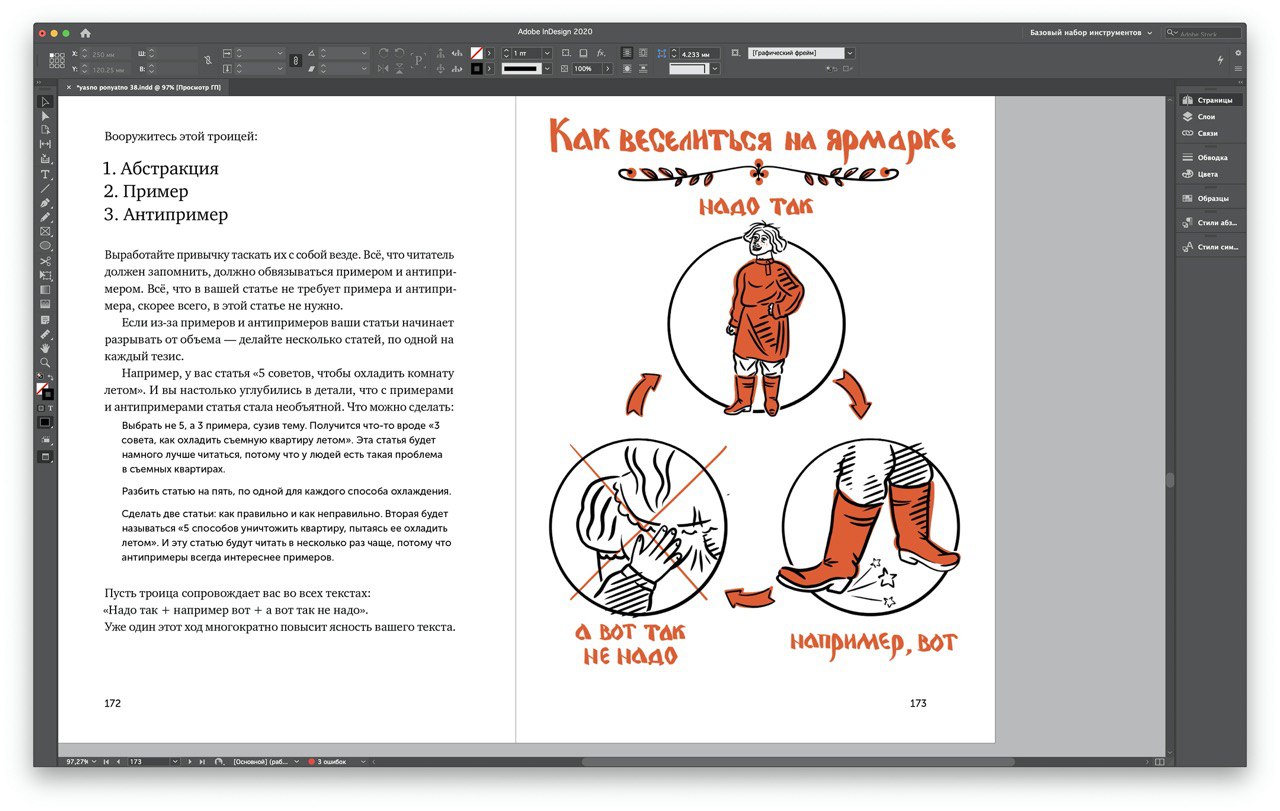1280x811 pixels.
Task: Open the Образцы panel
Action: click(1210, 198)
